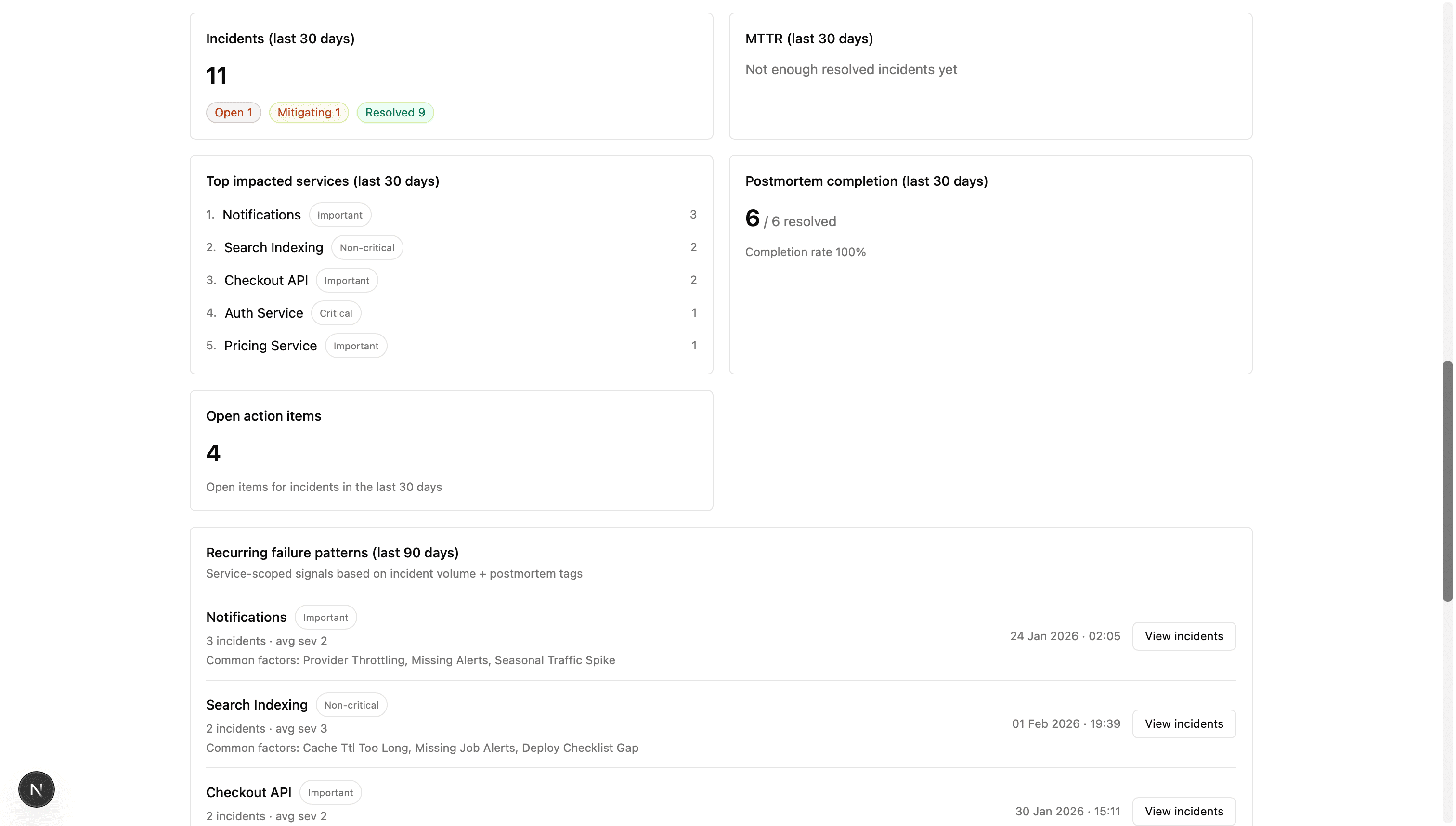Open the Incidents last 30 days card
Image resolution: width=1456 pixels, height=826 pixels.
tap(451, 77)
